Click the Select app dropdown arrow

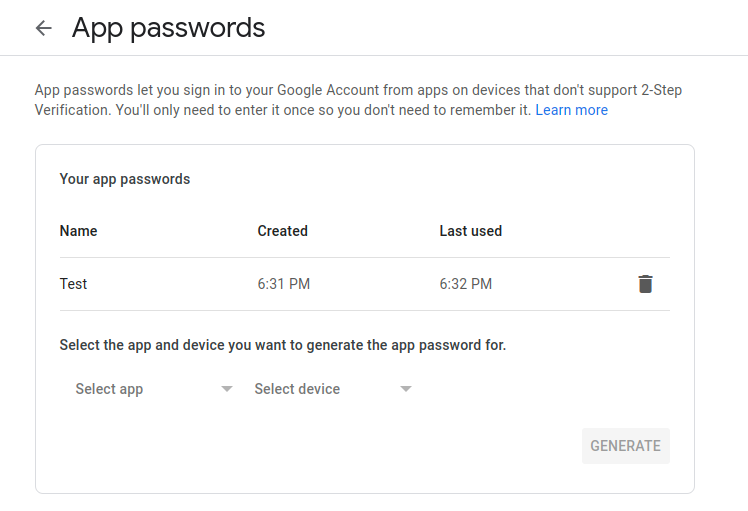[227, 389]
